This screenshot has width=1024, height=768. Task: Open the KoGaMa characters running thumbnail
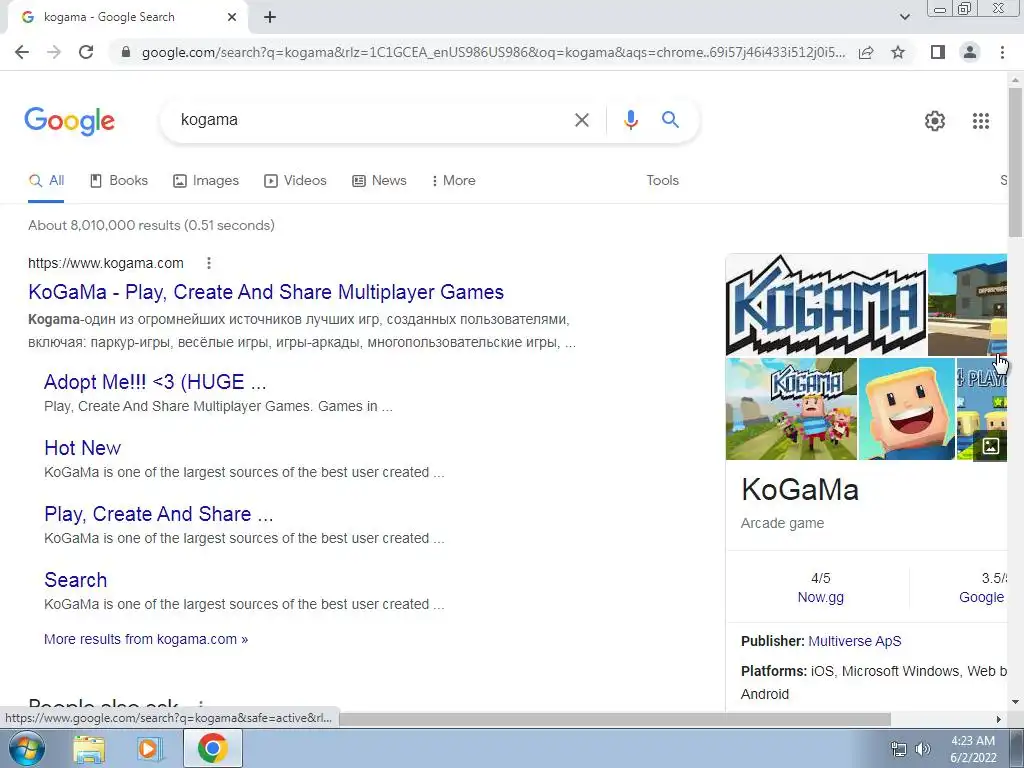(791, 409)
